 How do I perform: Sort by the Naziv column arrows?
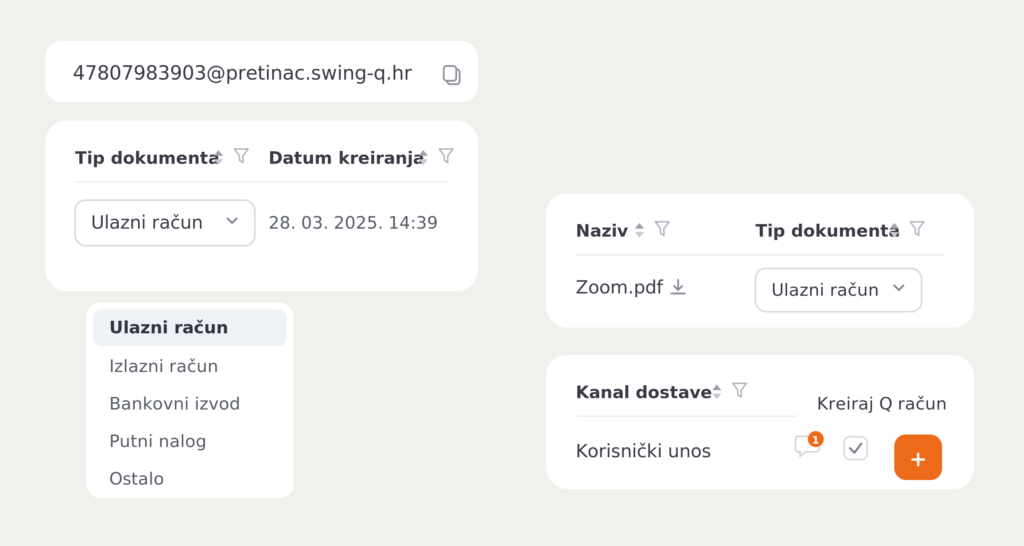639,230
